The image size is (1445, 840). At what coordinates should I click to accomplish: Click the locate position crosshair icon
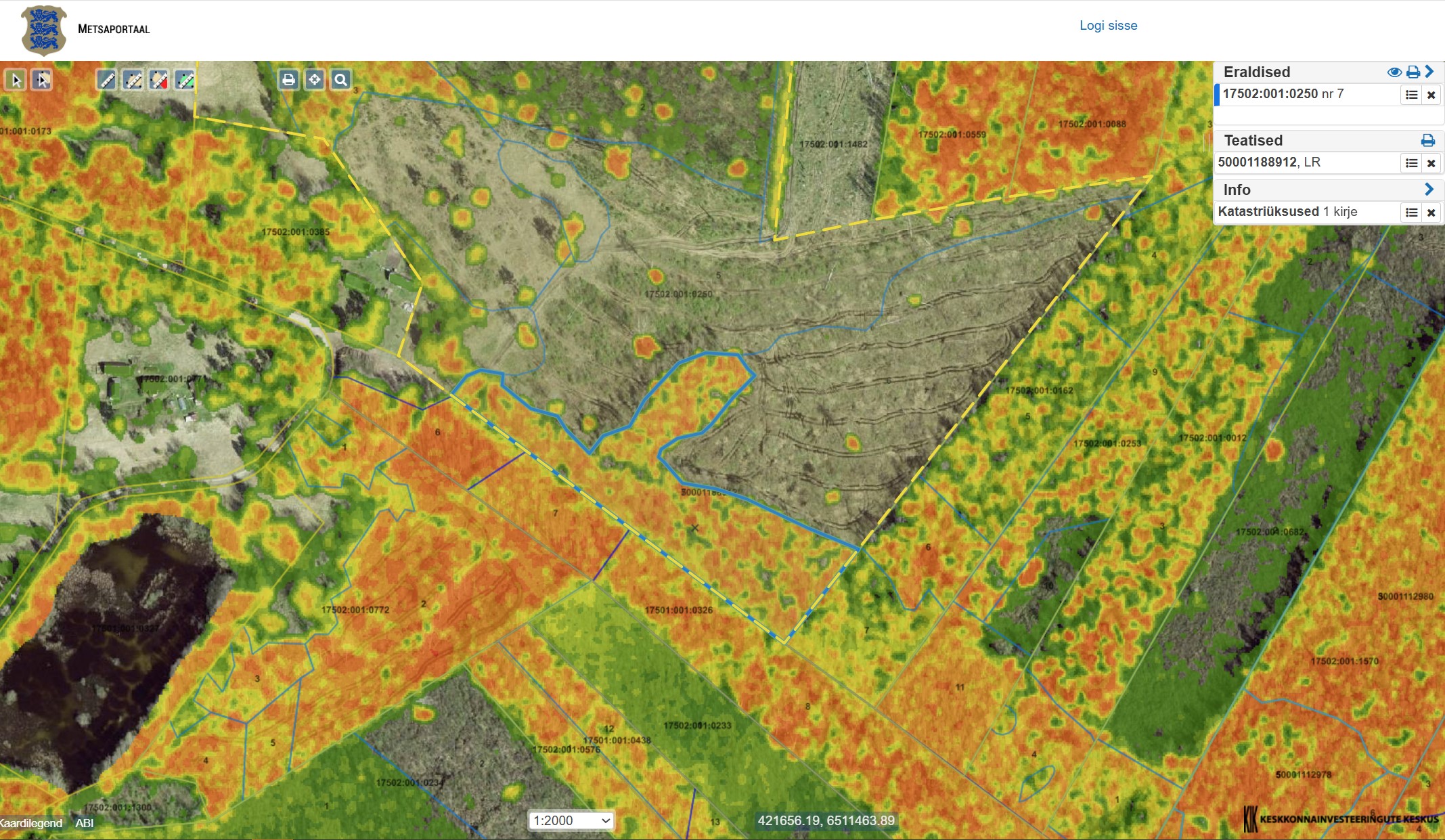tap(315, 80)
